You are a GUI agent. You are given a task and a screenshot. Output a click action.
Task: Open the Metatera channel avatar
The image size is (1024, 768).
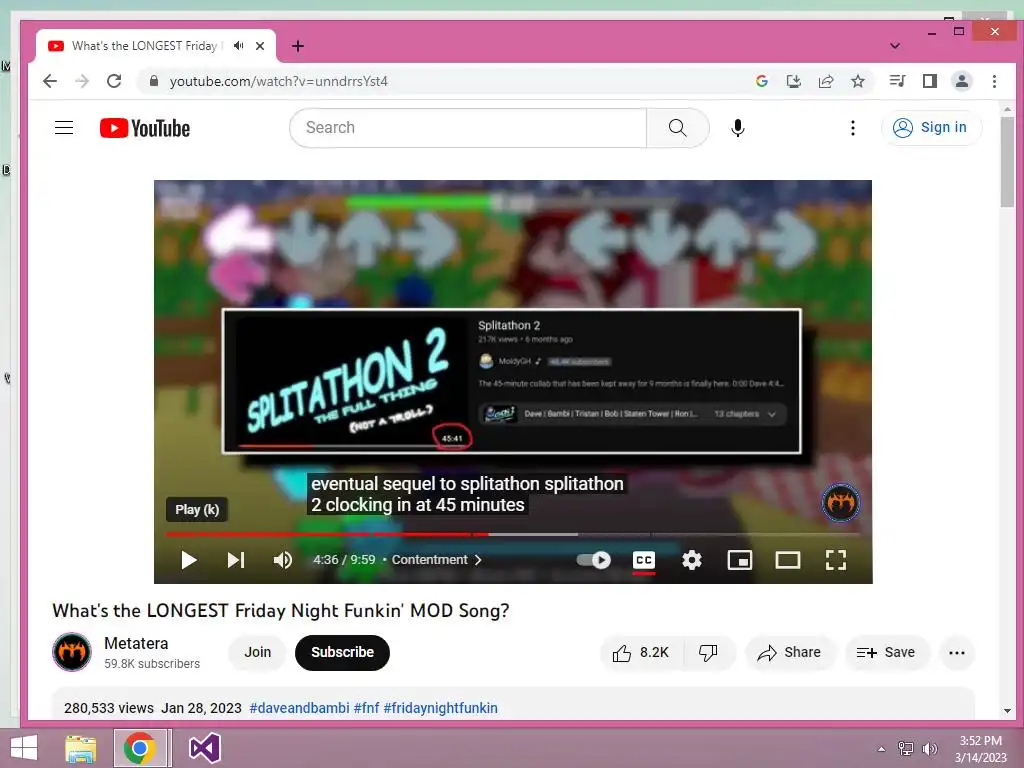(x=72, y=652)
